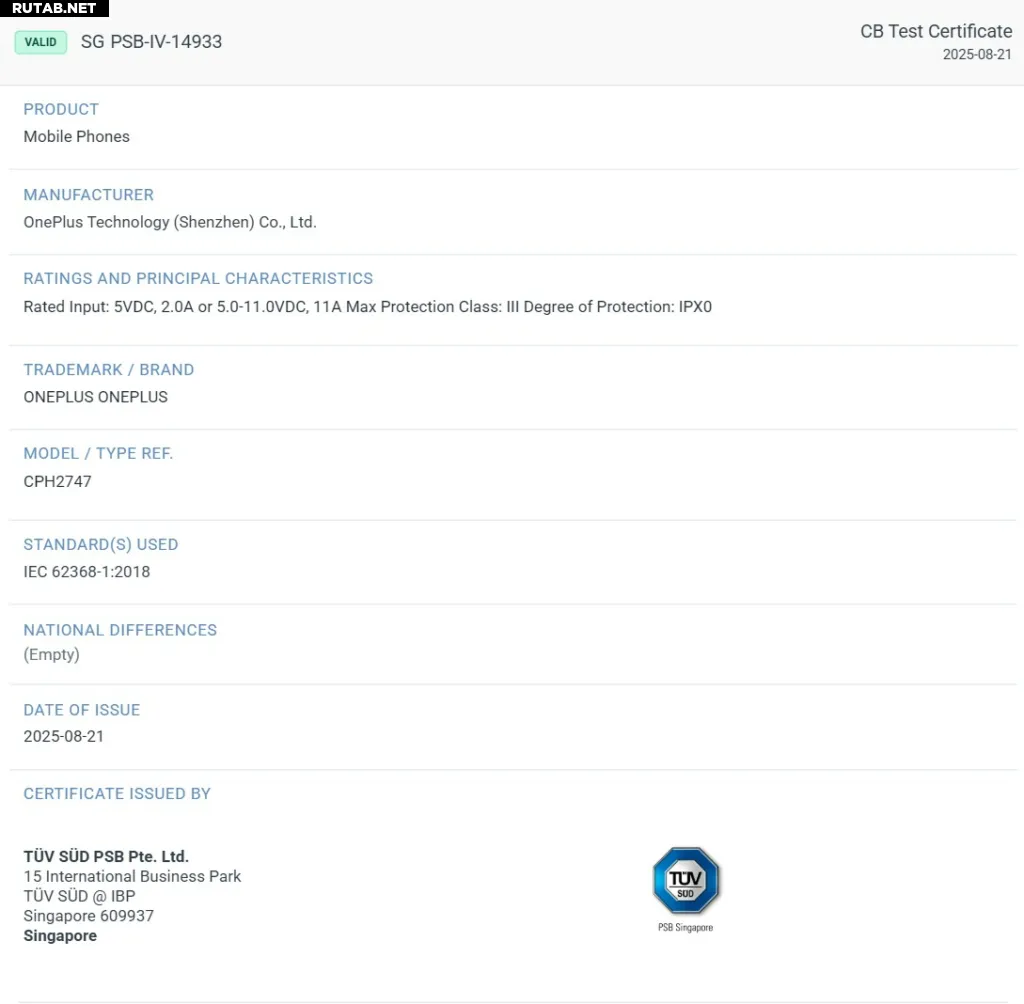Click the header date 2025-08-21 under CB Test Certificate
The width and height of the screenshot is (1024, 1004).
coord(977,54)
